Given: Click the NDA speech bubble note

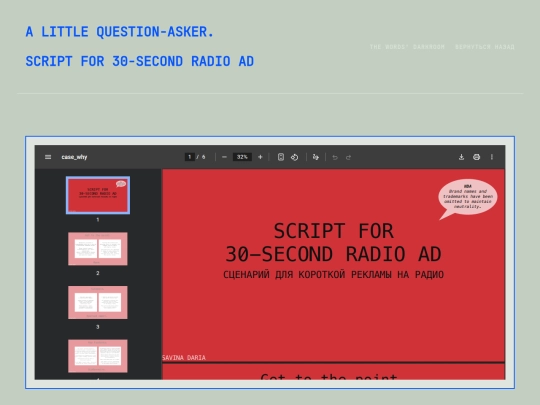Looking at the screenshot, I should pyautogui.click(x=467, y=198).
